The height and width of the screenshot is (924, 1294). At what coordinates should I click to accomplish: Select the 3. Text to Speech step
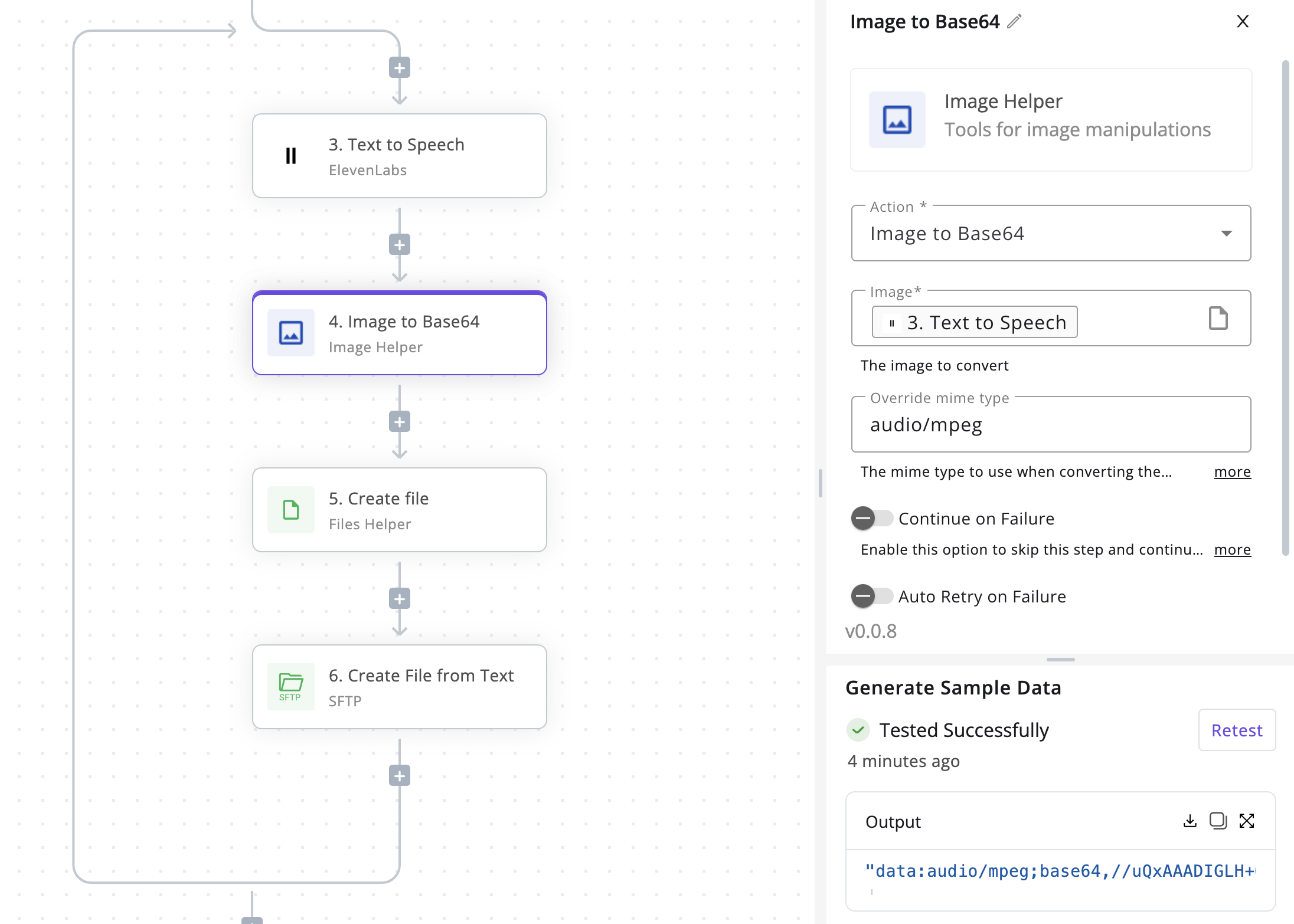tap(400, 156)
